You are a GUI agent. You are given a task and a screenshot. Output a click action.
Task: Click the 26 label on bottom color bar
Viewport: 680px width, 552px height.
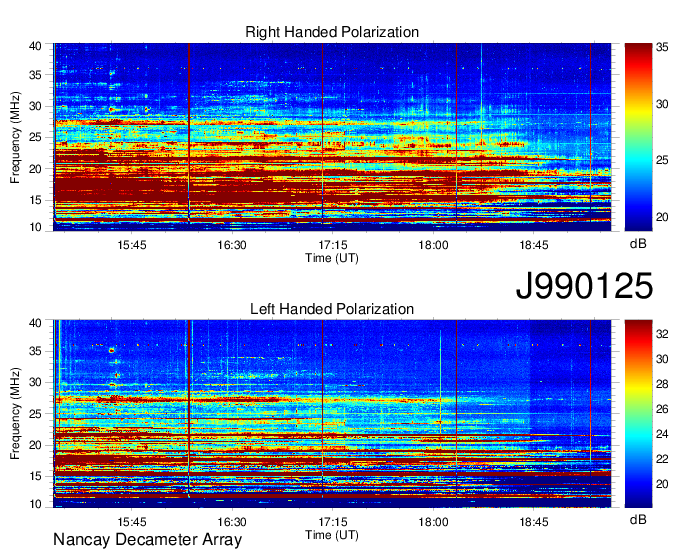tap(662, 409)
